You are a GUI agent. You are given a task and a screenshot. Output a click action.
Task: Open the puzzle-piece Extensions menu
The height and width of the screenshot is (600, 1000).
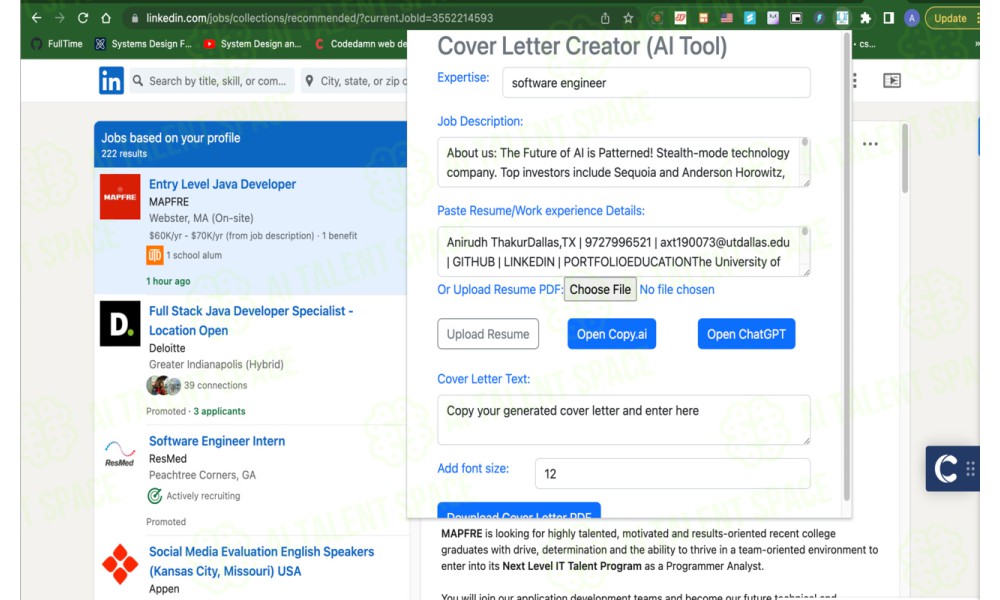point(865,18)
